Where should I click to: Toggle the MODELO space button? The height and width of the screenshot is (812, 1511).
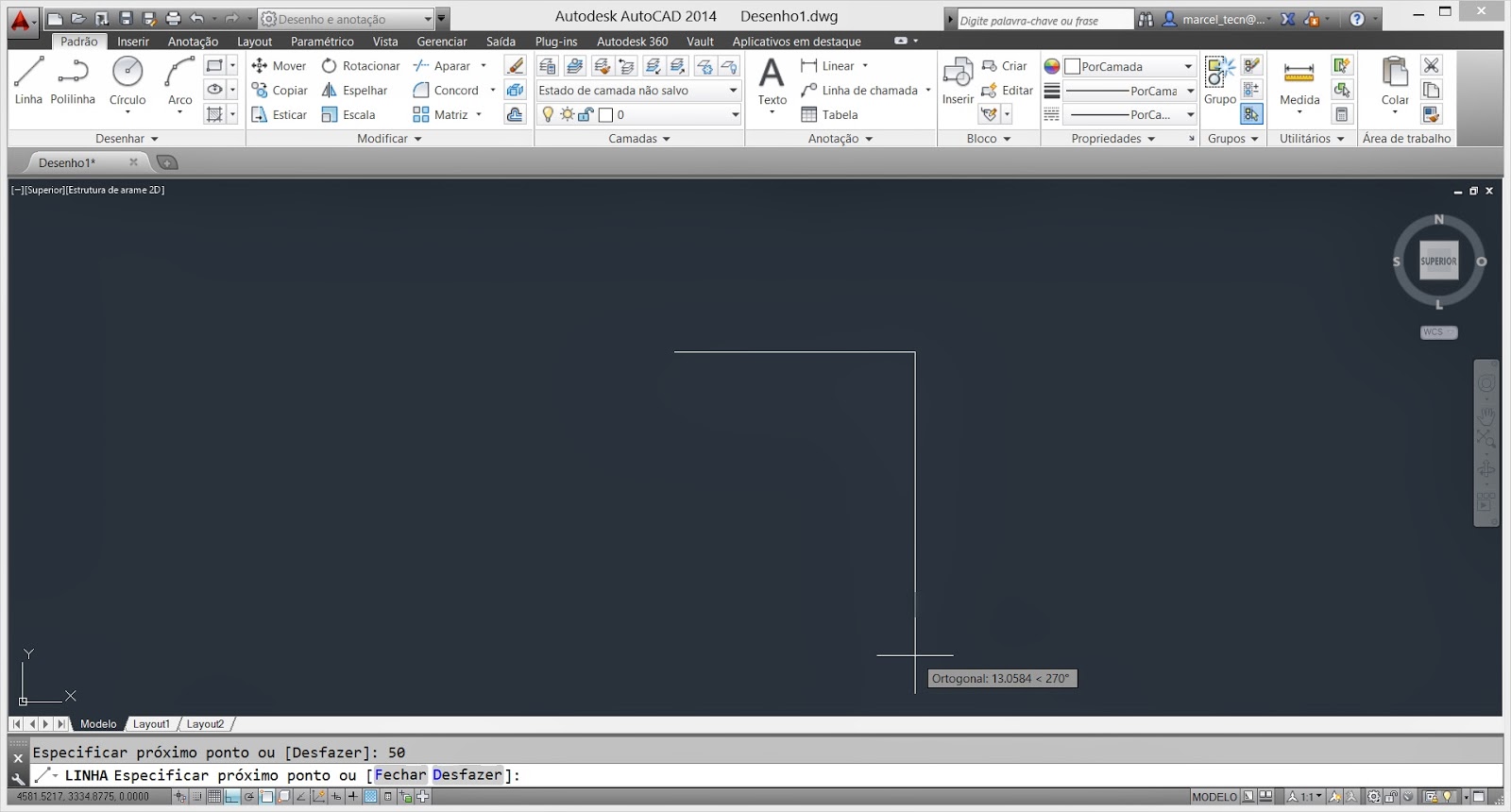tap(1214, 797)
